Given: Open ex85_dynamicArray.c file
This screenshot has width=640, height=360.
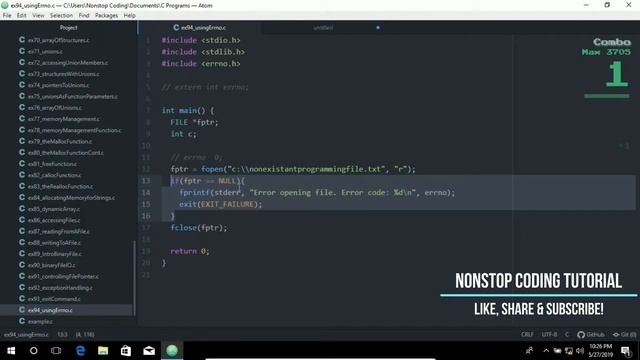Looking at the screenshot, I should 54,209.
